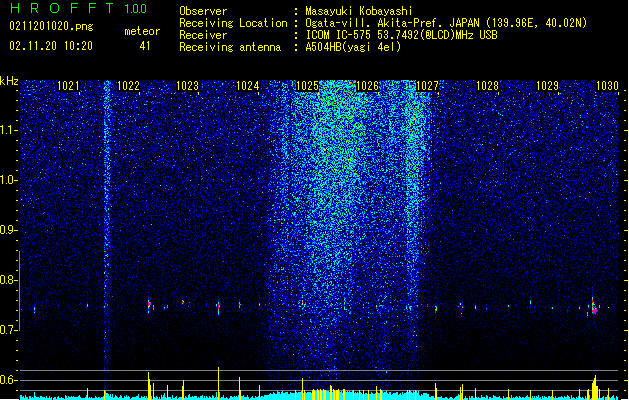Screen dimensions: 629x400
Task: Click time marker 1021
Action: point(68,86)
